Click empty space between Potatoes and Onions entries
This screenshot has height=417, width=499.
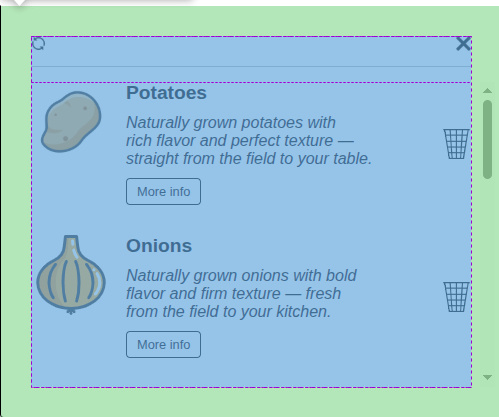250,220
